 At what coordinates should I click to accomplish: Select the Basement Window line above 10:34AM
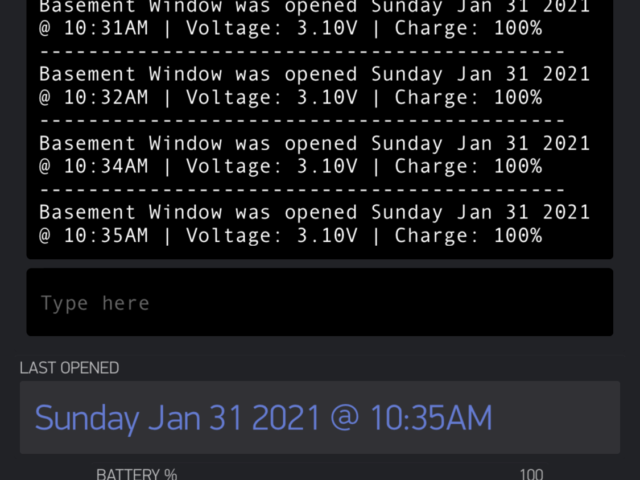pyautogui.click(x=315, y=144)
